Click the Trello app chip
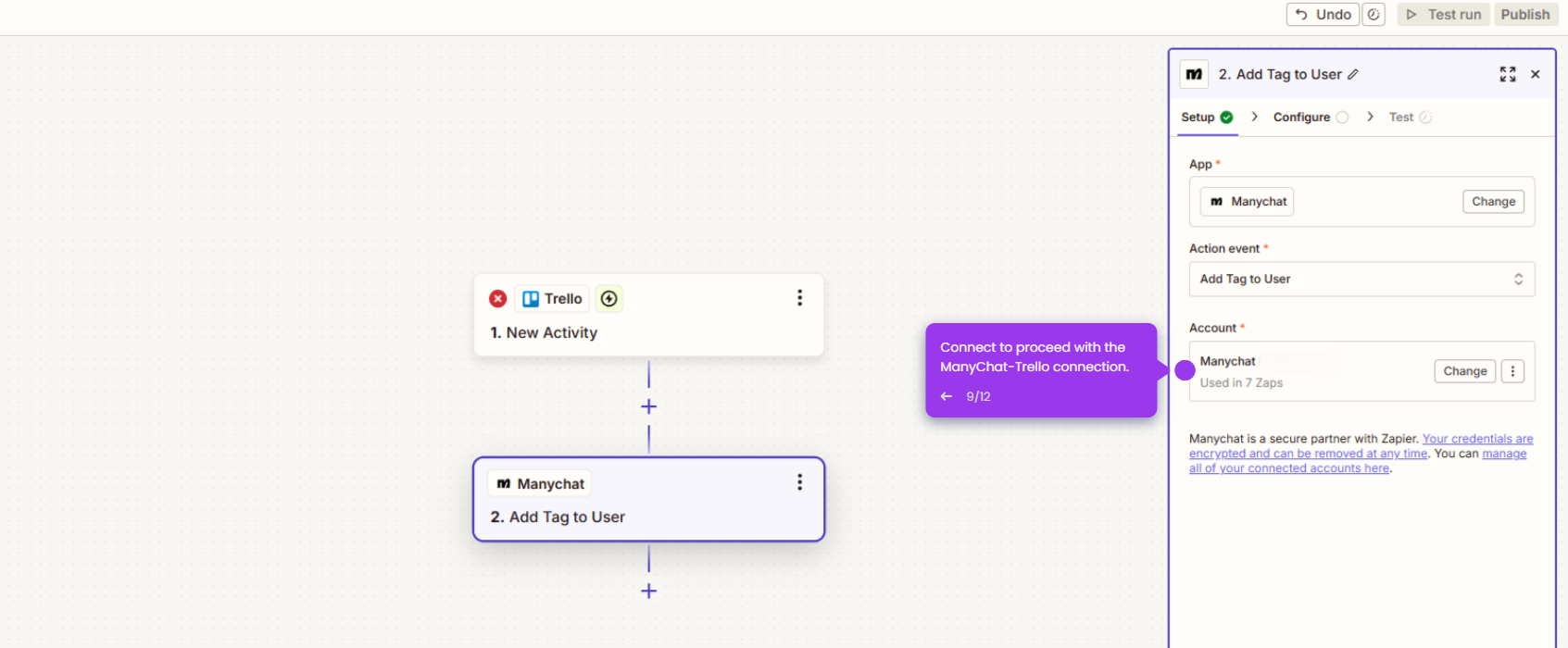This screenshot has width=1568, height=648. coord(552,299)
